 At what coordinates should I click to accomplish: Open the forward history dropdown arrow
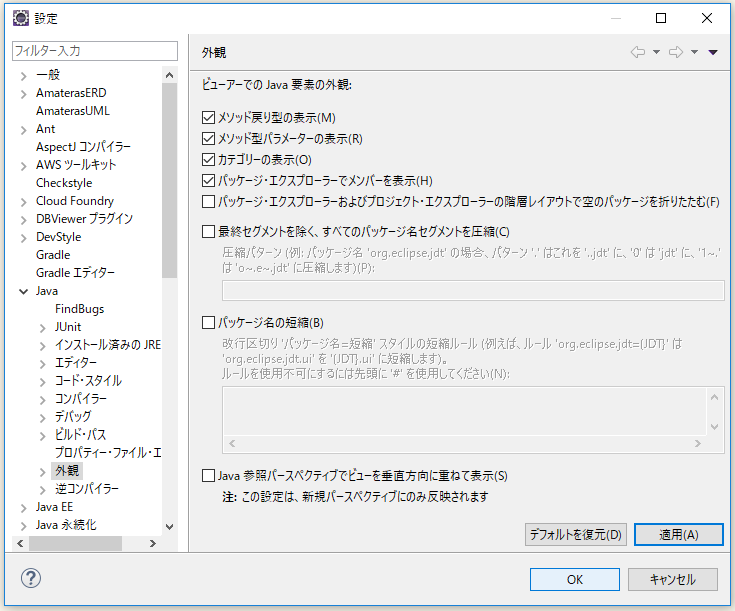point(695,52)
